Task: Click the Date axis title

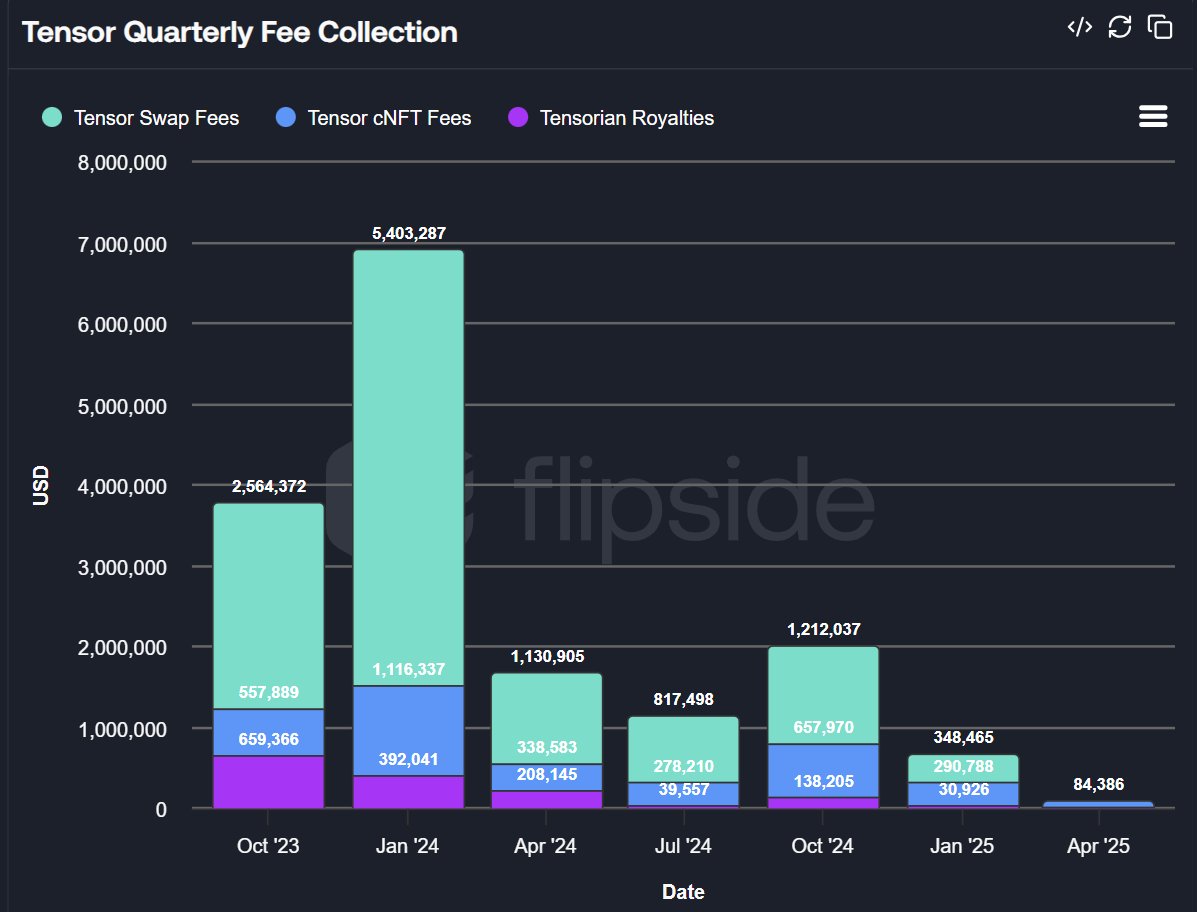Action: coord(683,891)
